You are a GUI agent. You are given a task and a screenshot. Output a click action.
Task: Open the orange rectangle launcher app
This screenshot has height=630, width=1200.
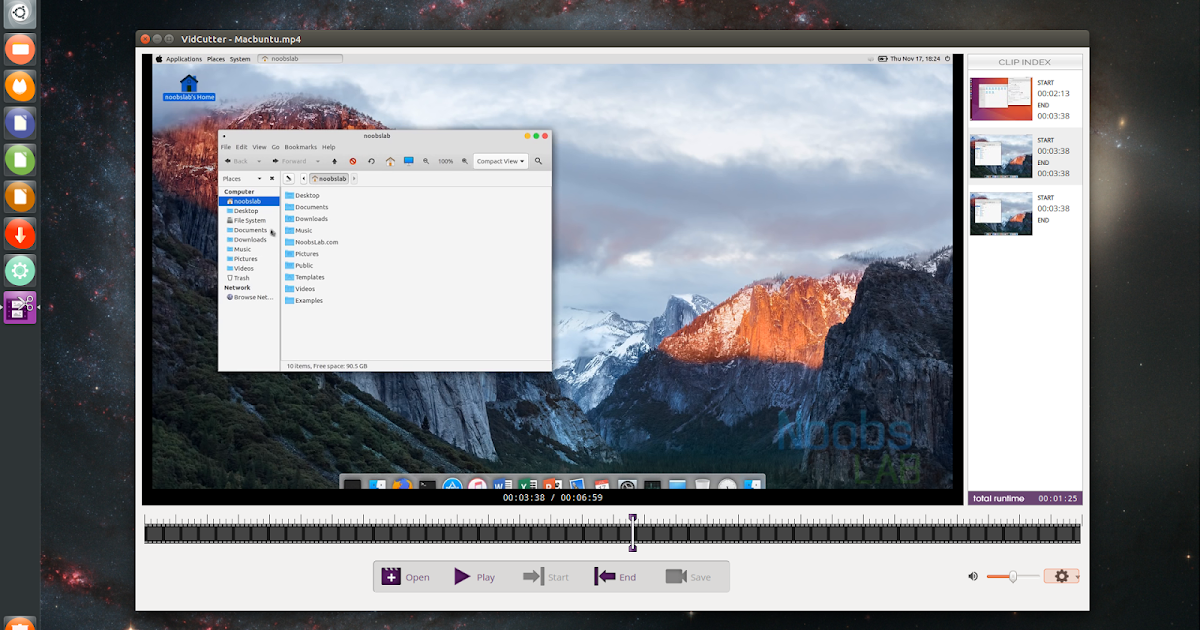point(20,49)
